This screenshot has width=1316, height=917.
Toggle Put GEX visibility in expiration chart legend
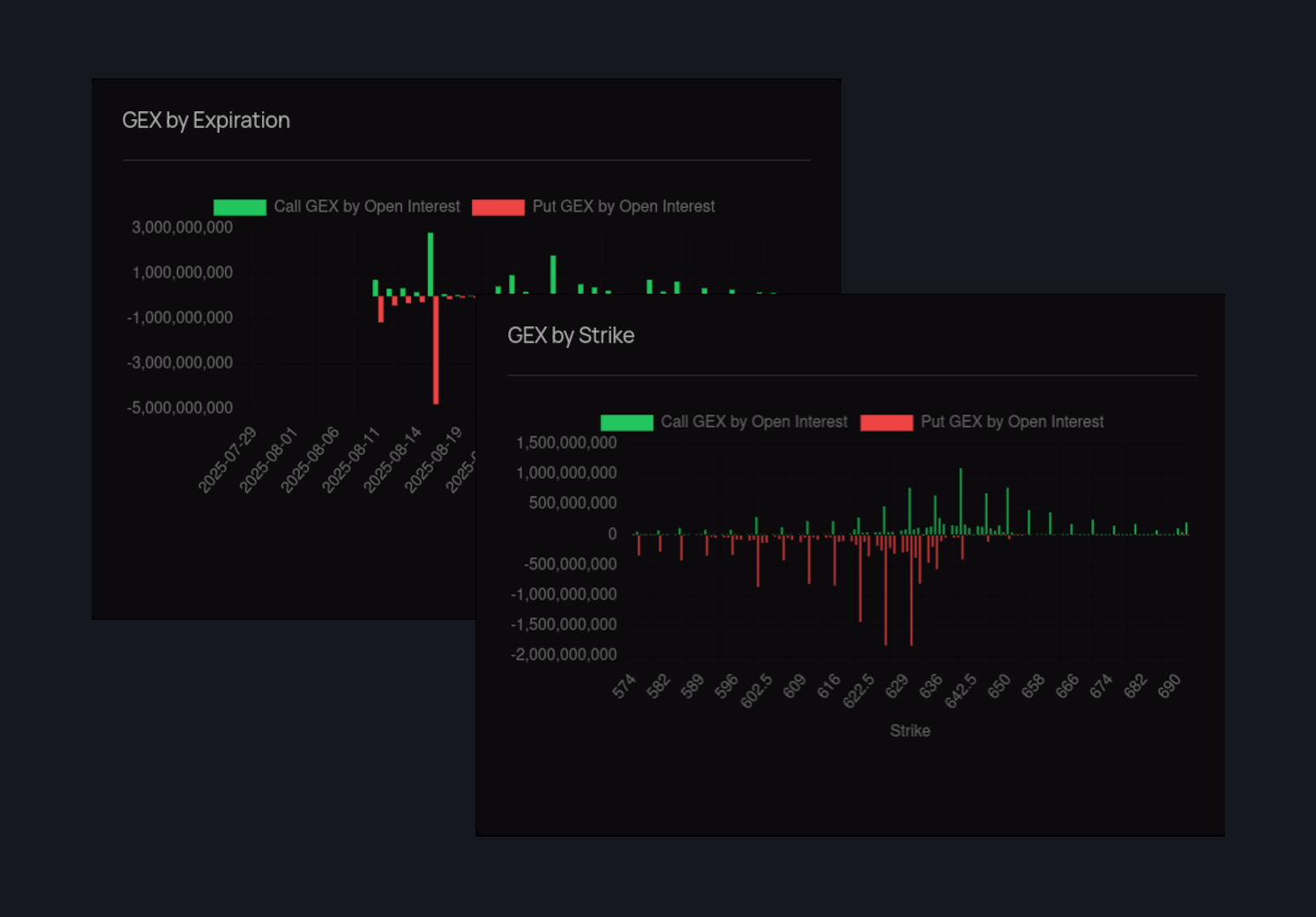pos(498,206)
